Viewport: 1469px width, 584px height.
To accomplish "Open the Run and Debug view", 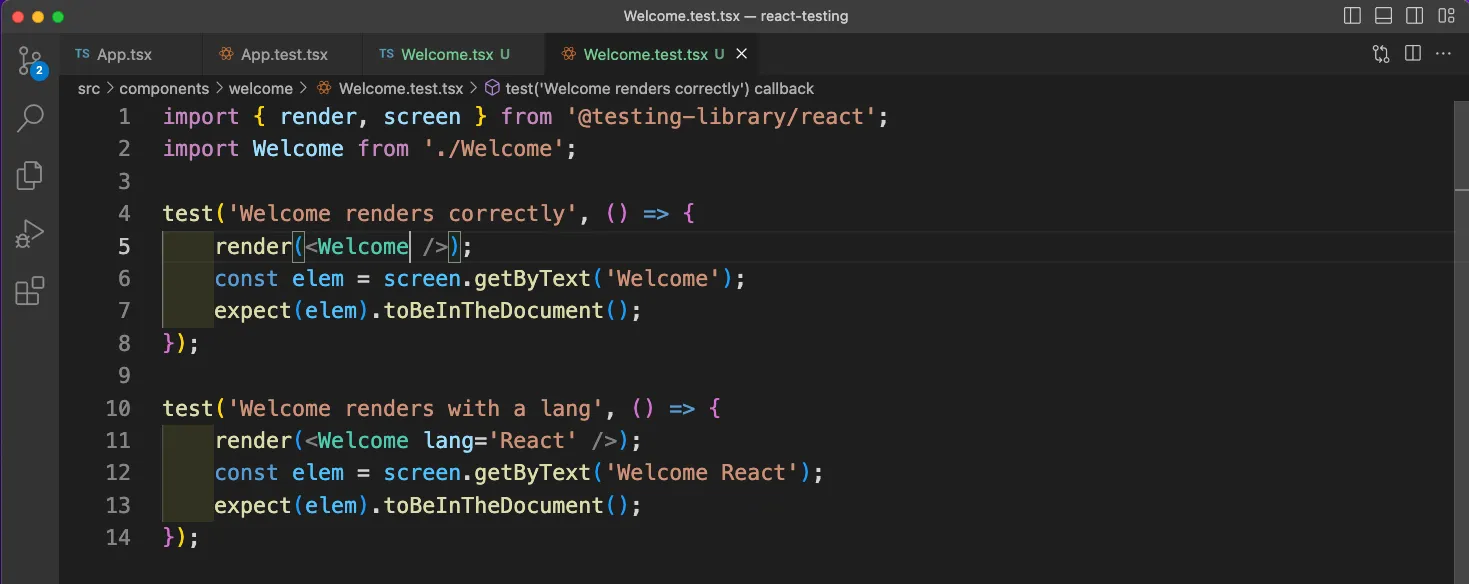I will [x=30, y=234].
